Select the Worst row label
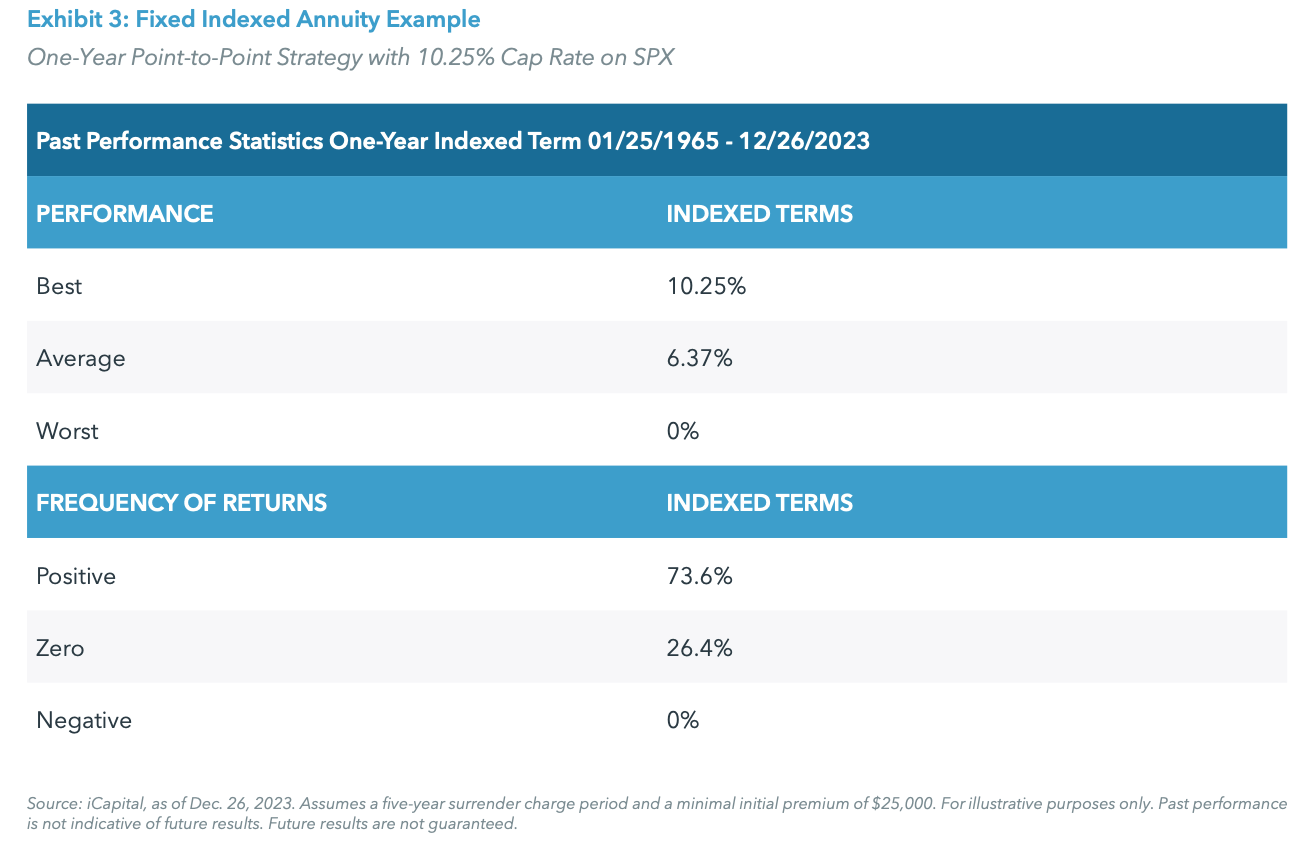The image size is (1311, 847). (x=67, y=431)
